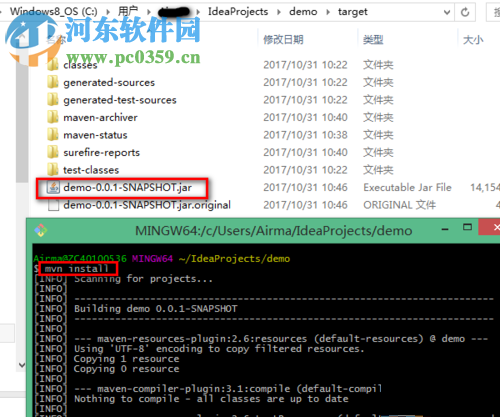Click the surefire-reports folder icon
The width and height of the screenshot is (500, 417).
pyautogui.click(x=53, y=152)
